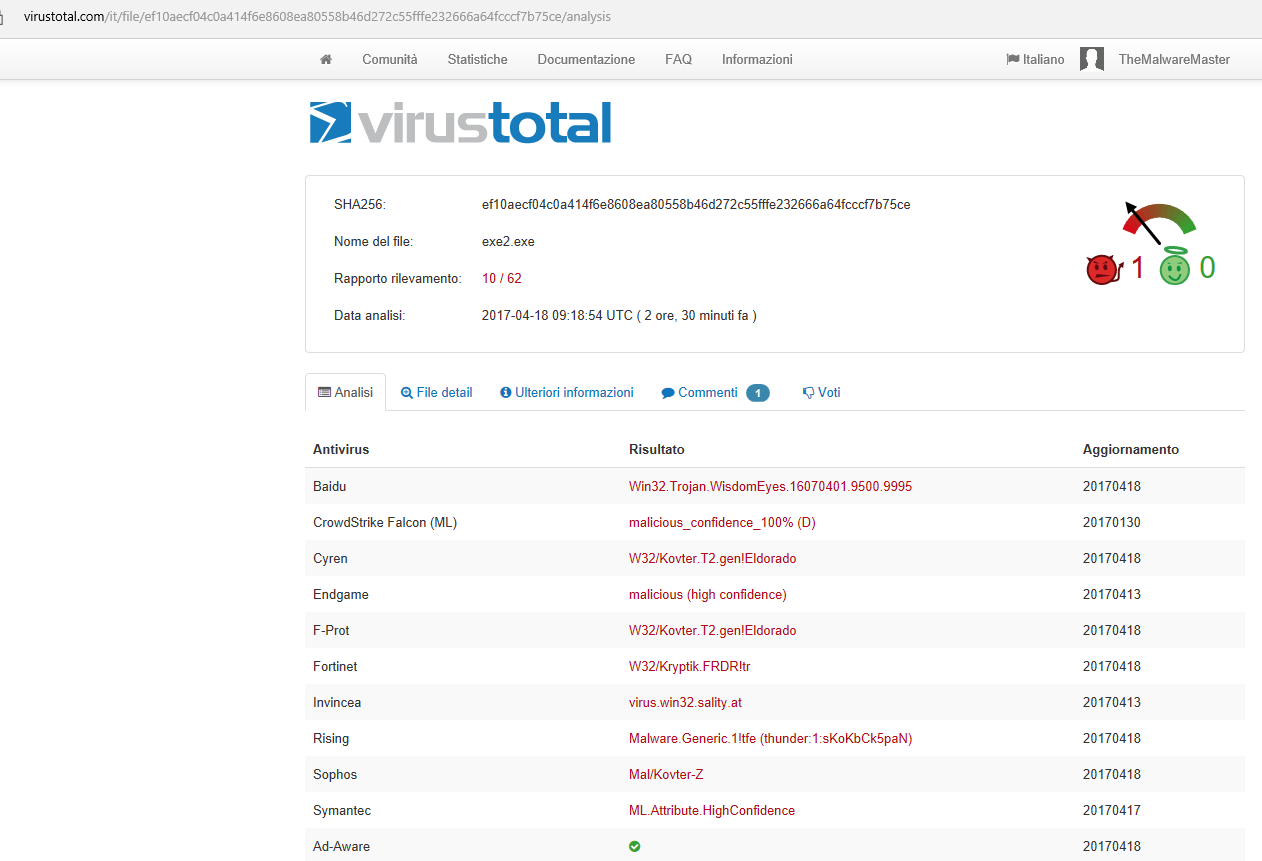Click the Antivirus column header
This screenshot has width=1262, height=861.
[341, 449]
